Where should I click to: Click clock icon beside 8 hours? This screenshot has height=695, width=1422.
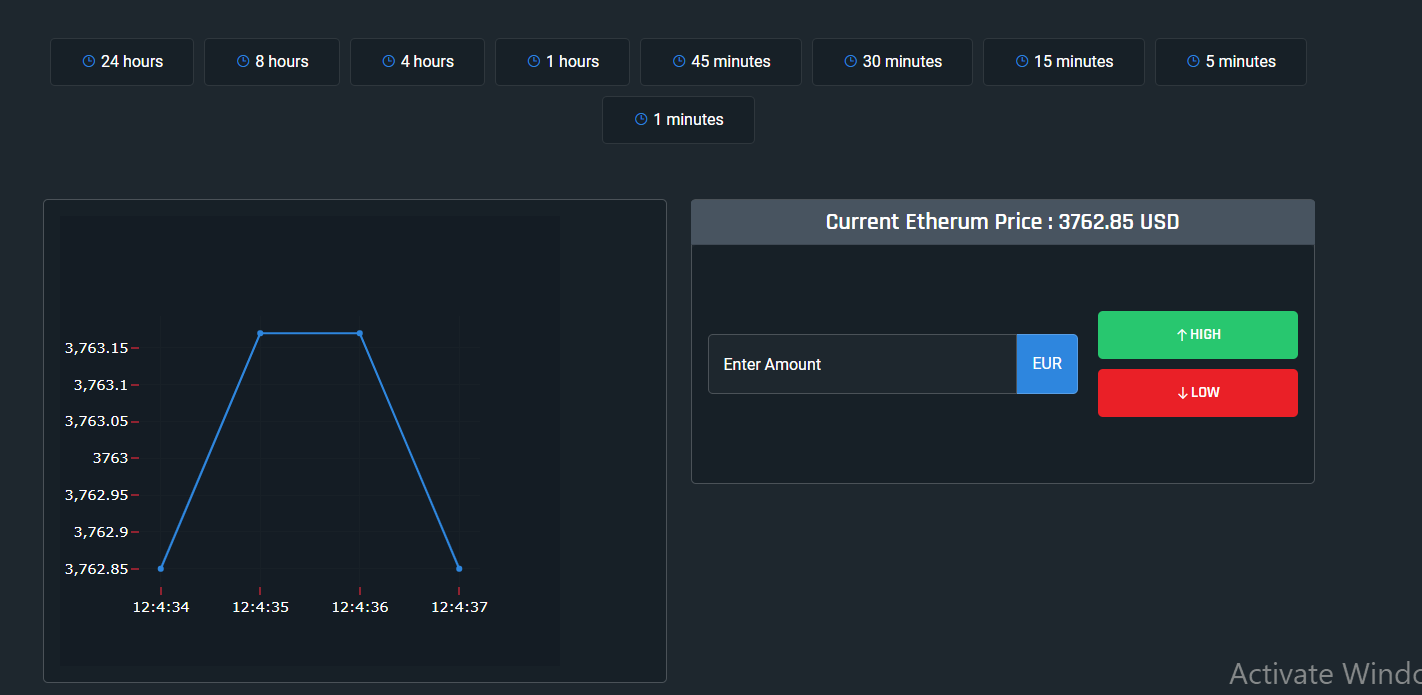pos(243,62)
